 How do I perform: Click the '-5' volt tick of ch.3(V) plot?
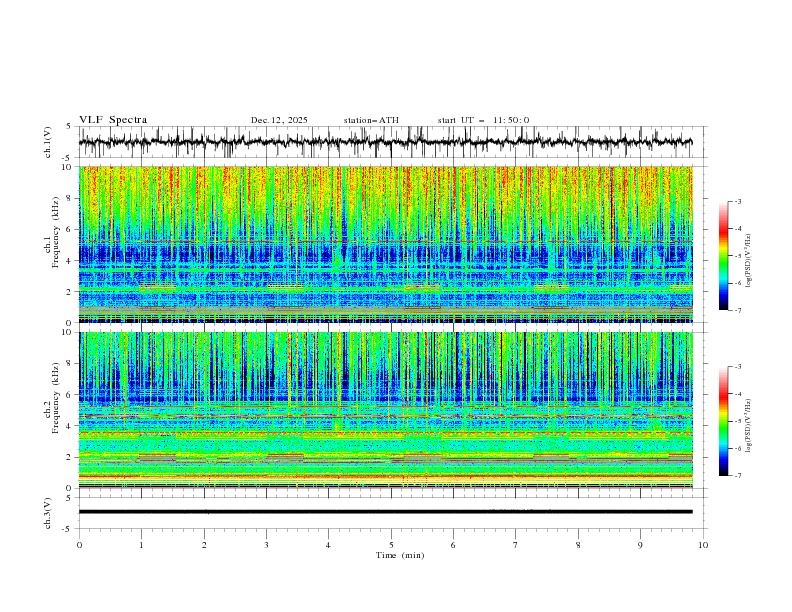click(x=68, y=529)
